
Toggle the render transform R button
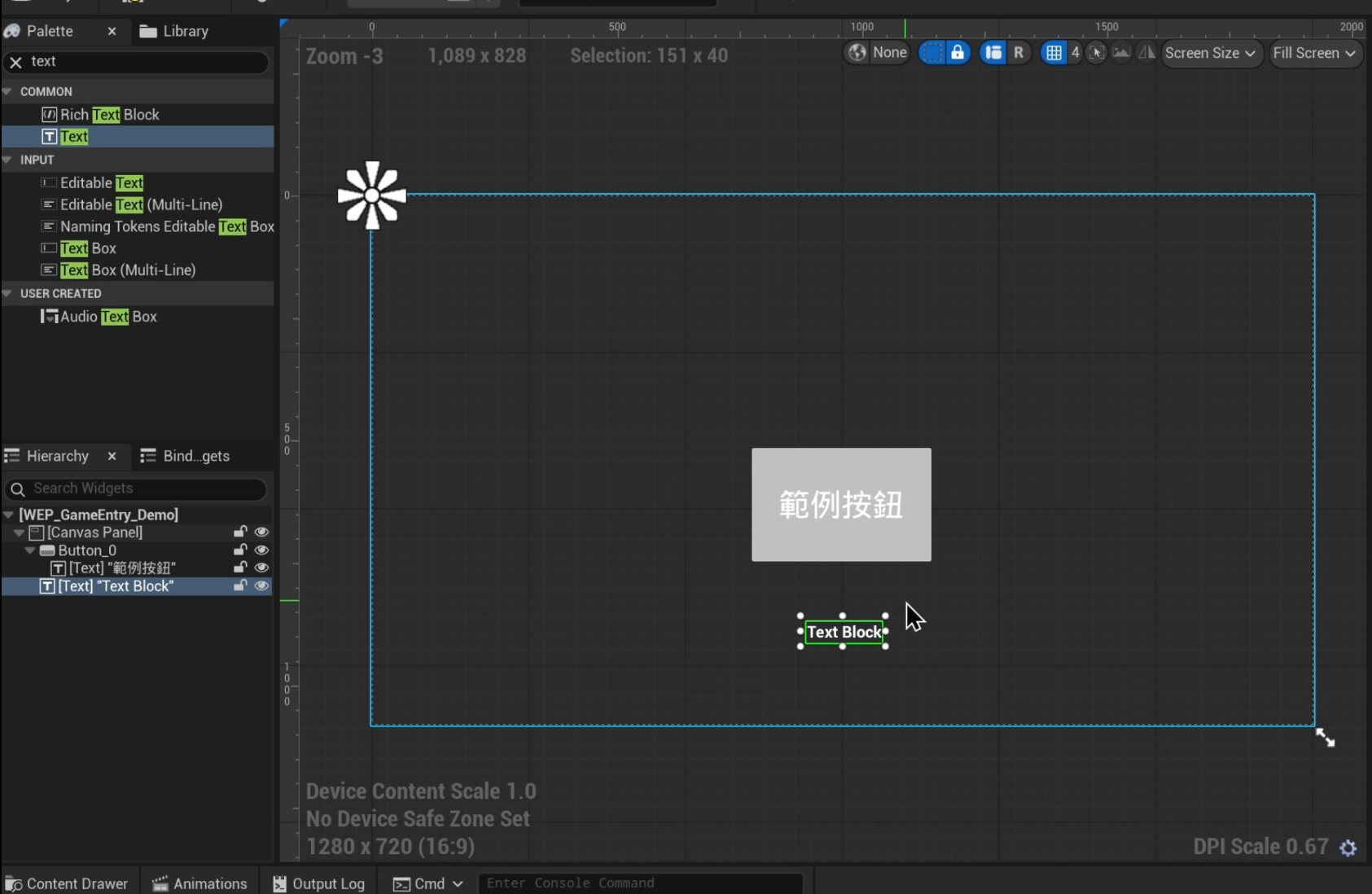[x=1018, y=53]
